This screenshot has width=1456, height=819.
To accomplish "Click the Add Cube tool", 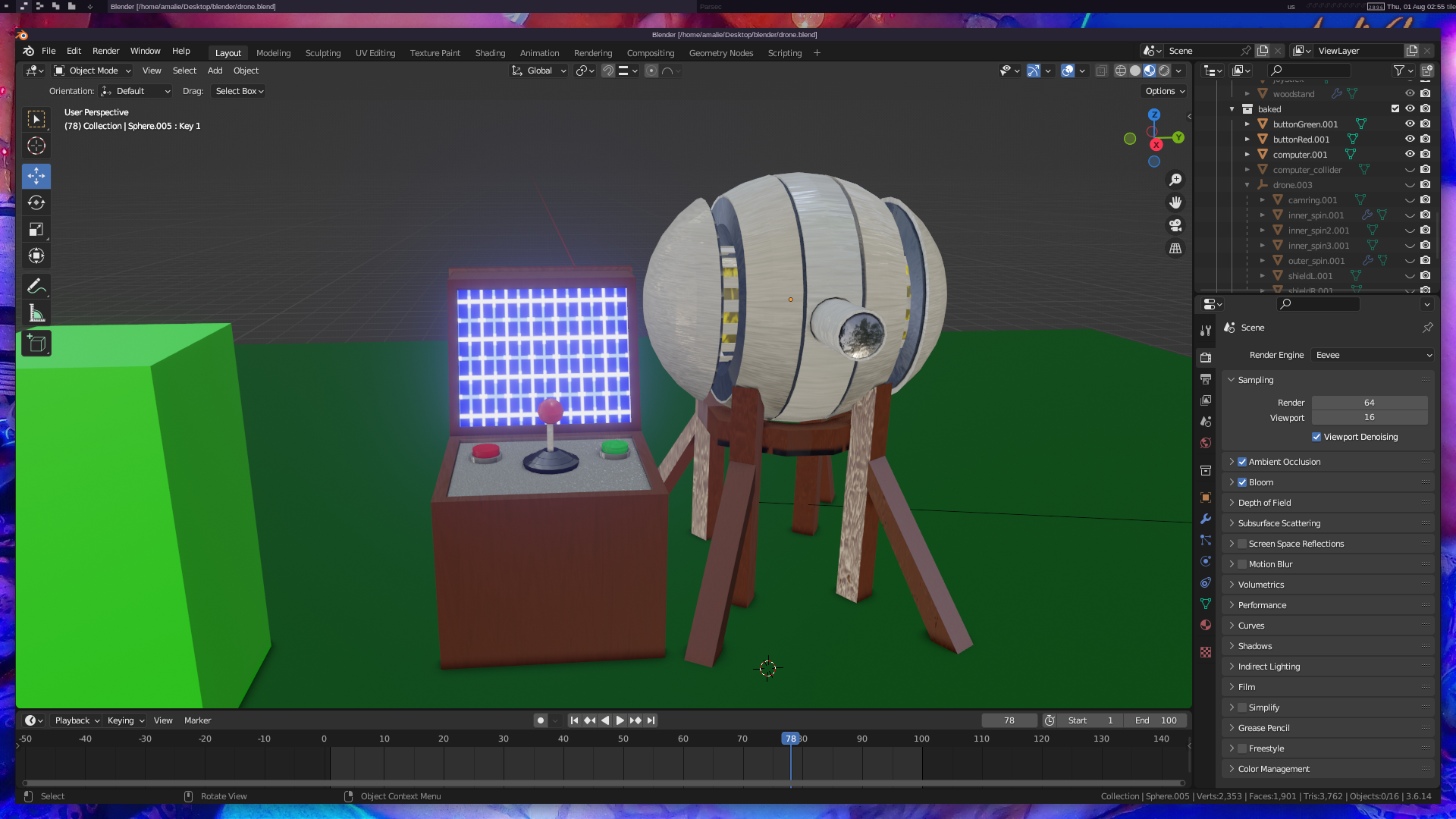I will point(36,344).
